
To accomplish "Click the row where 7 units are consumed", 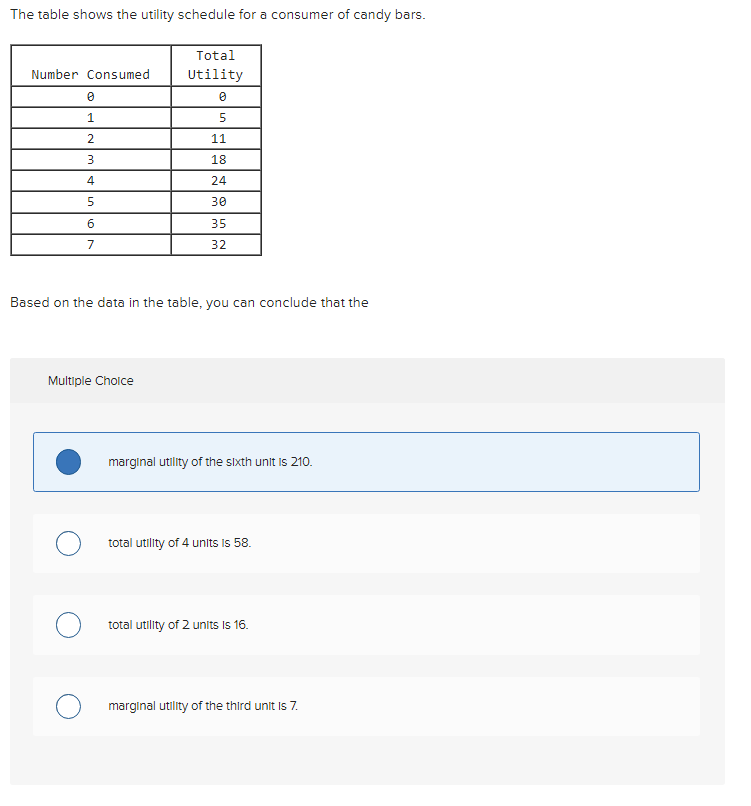I will pos(90,244).
